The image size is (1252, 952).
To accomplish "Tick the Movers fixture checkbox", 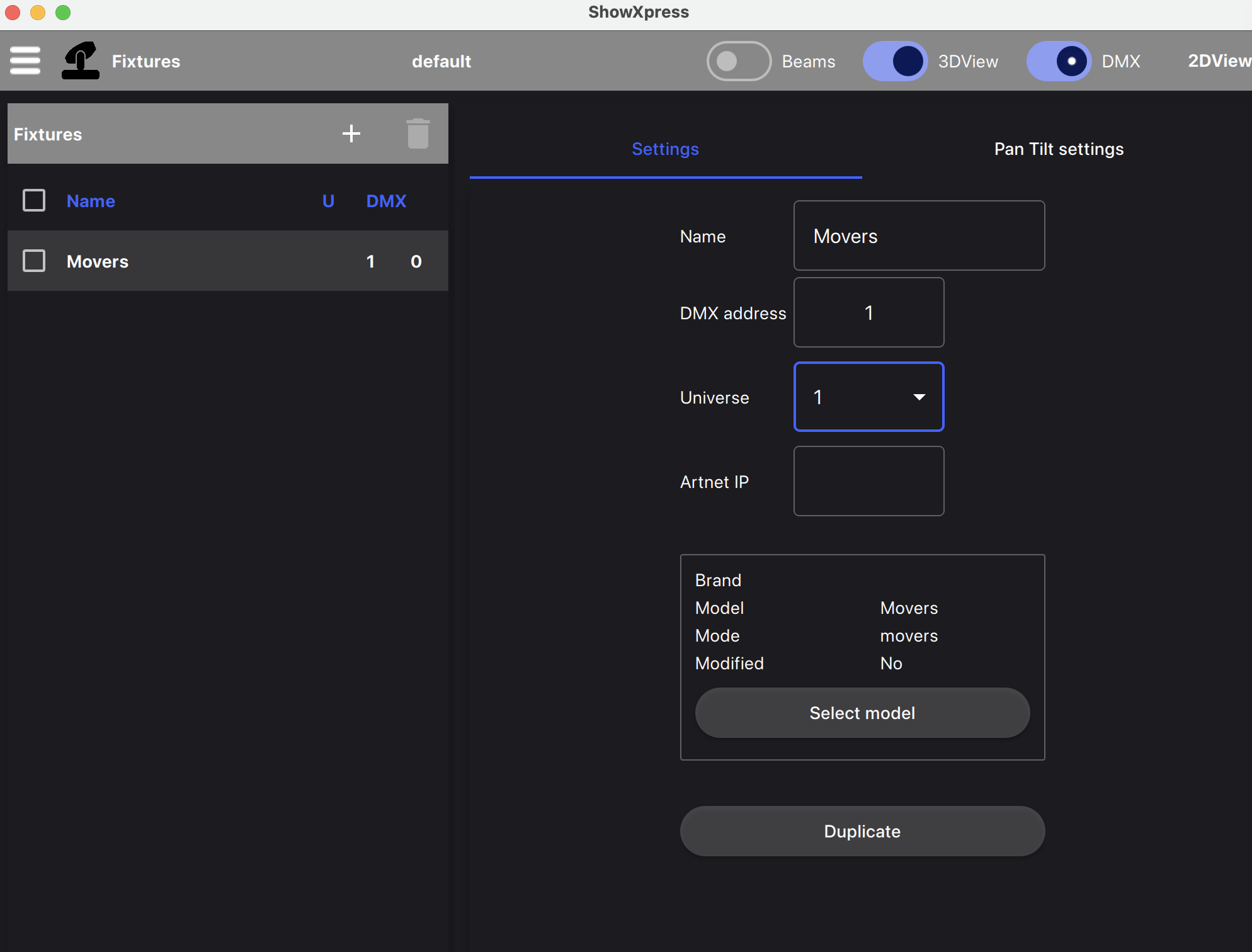I will pos(34,261).
